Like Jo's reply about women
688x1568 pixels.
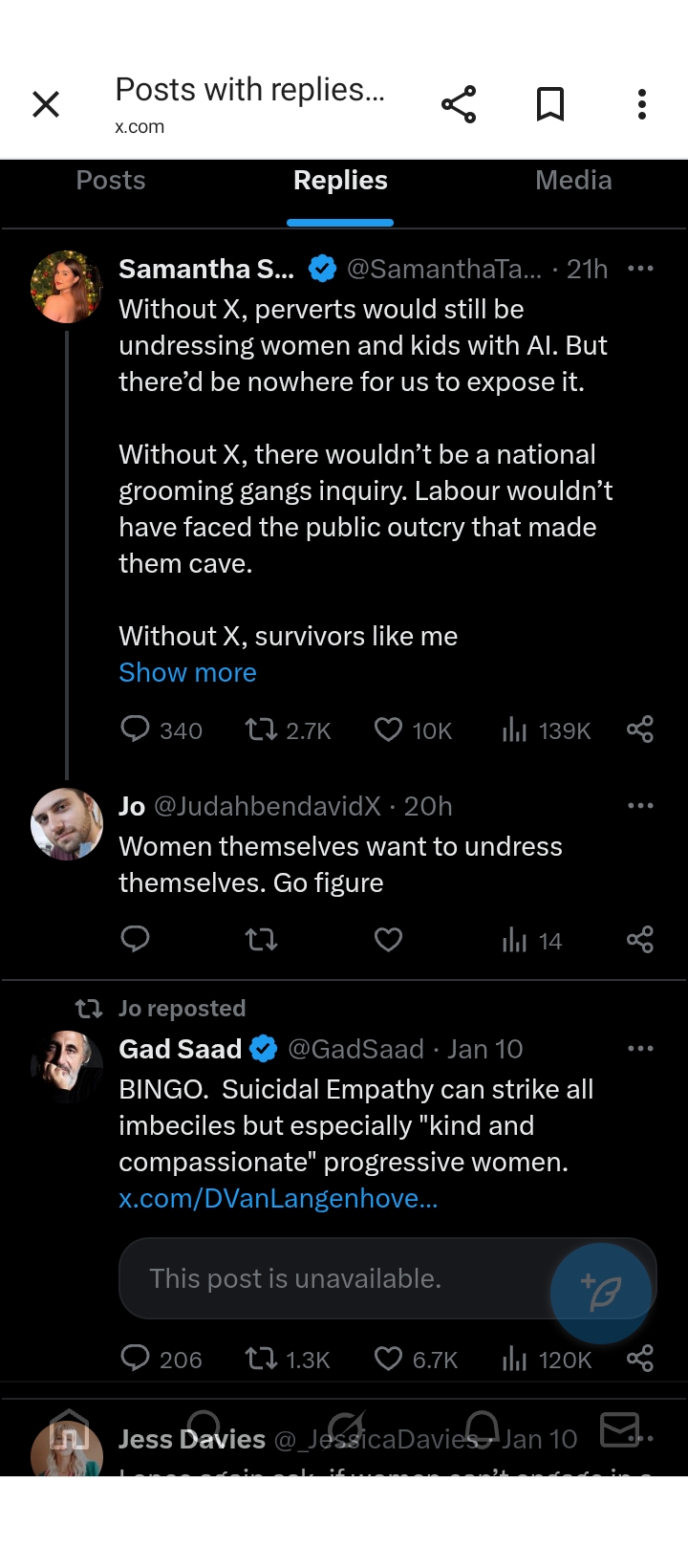[388, 941]
